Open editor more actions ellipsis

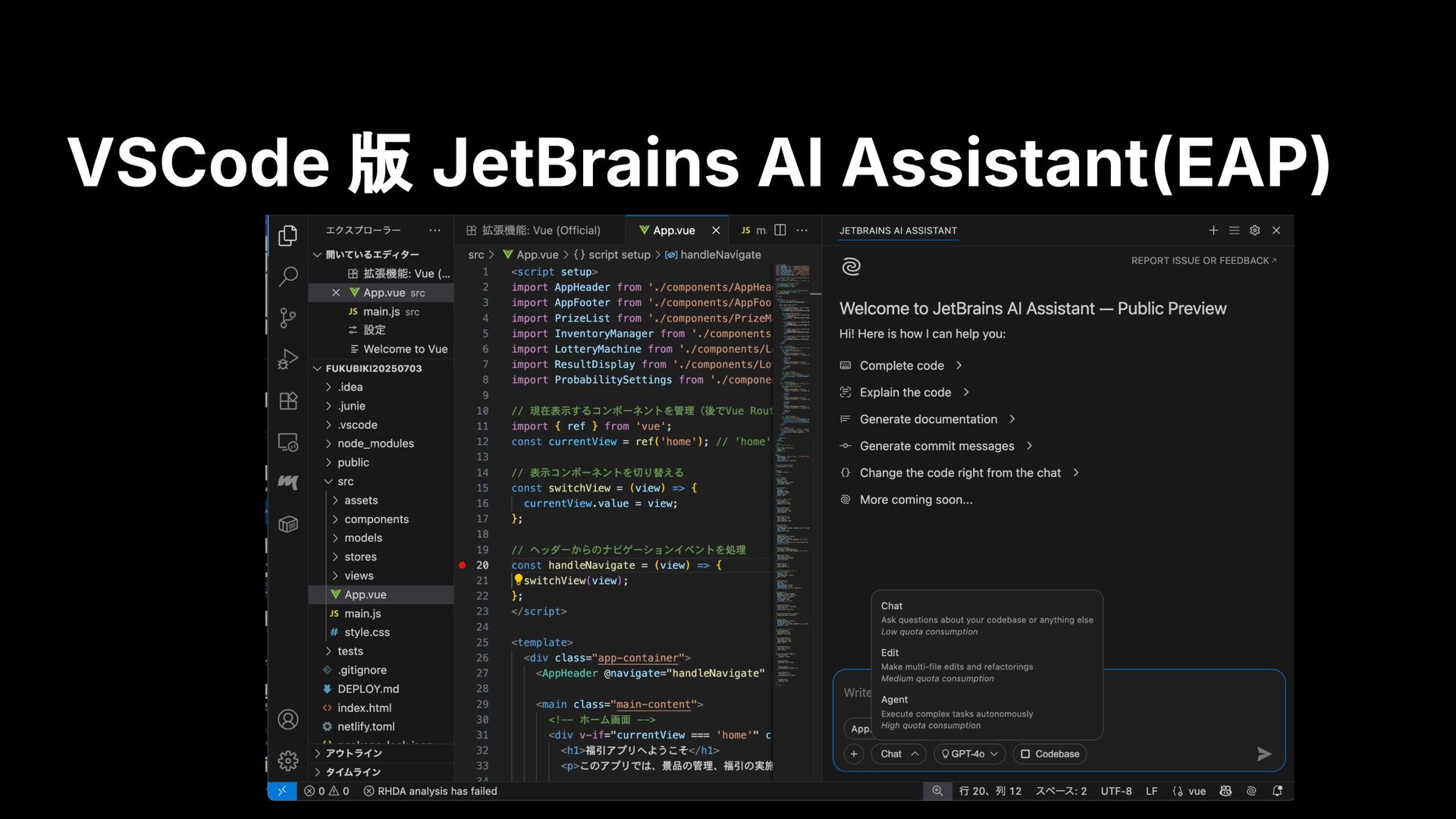click(802, 231)
